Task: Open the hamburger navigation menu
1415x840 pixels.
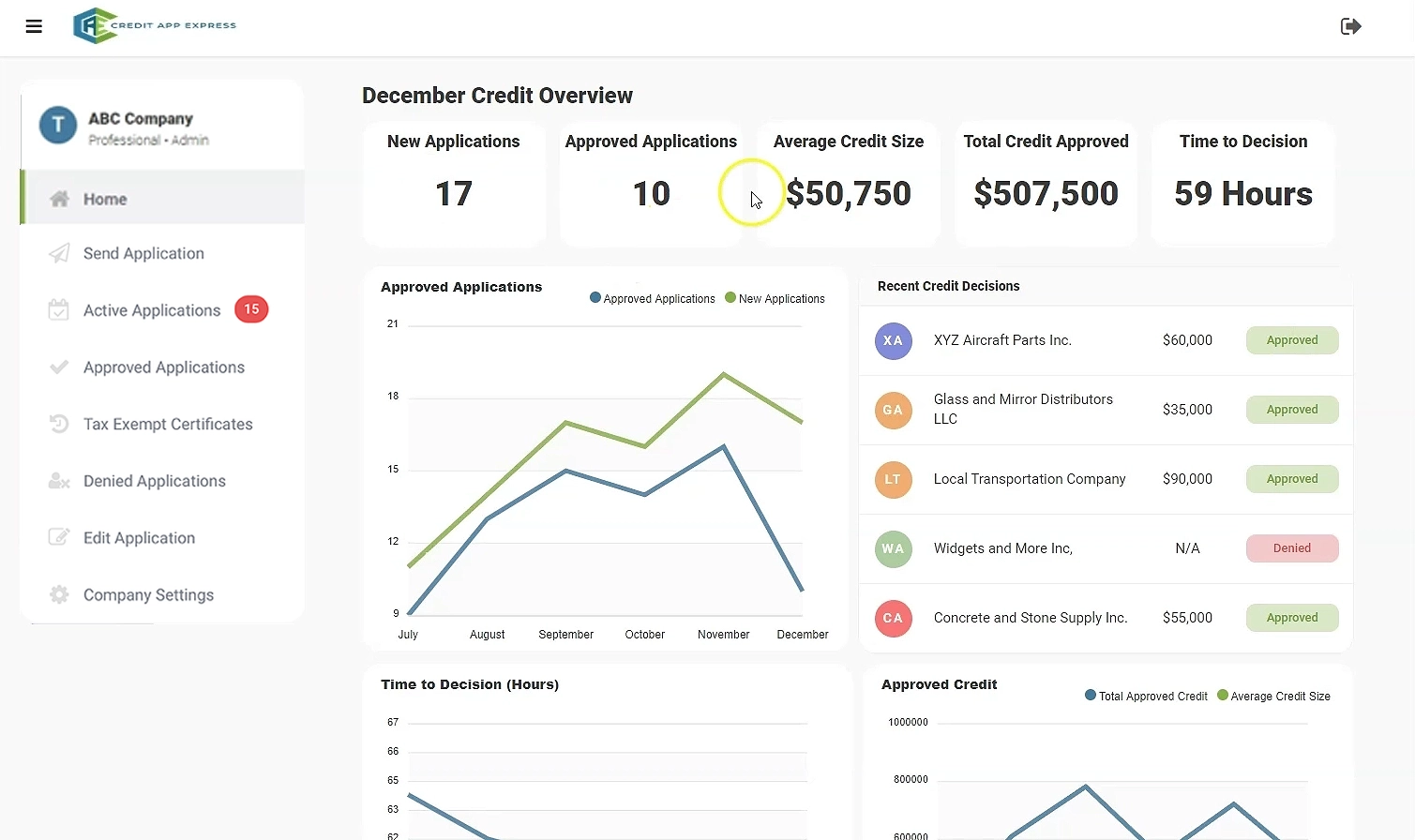Action: tap(34, 26)
